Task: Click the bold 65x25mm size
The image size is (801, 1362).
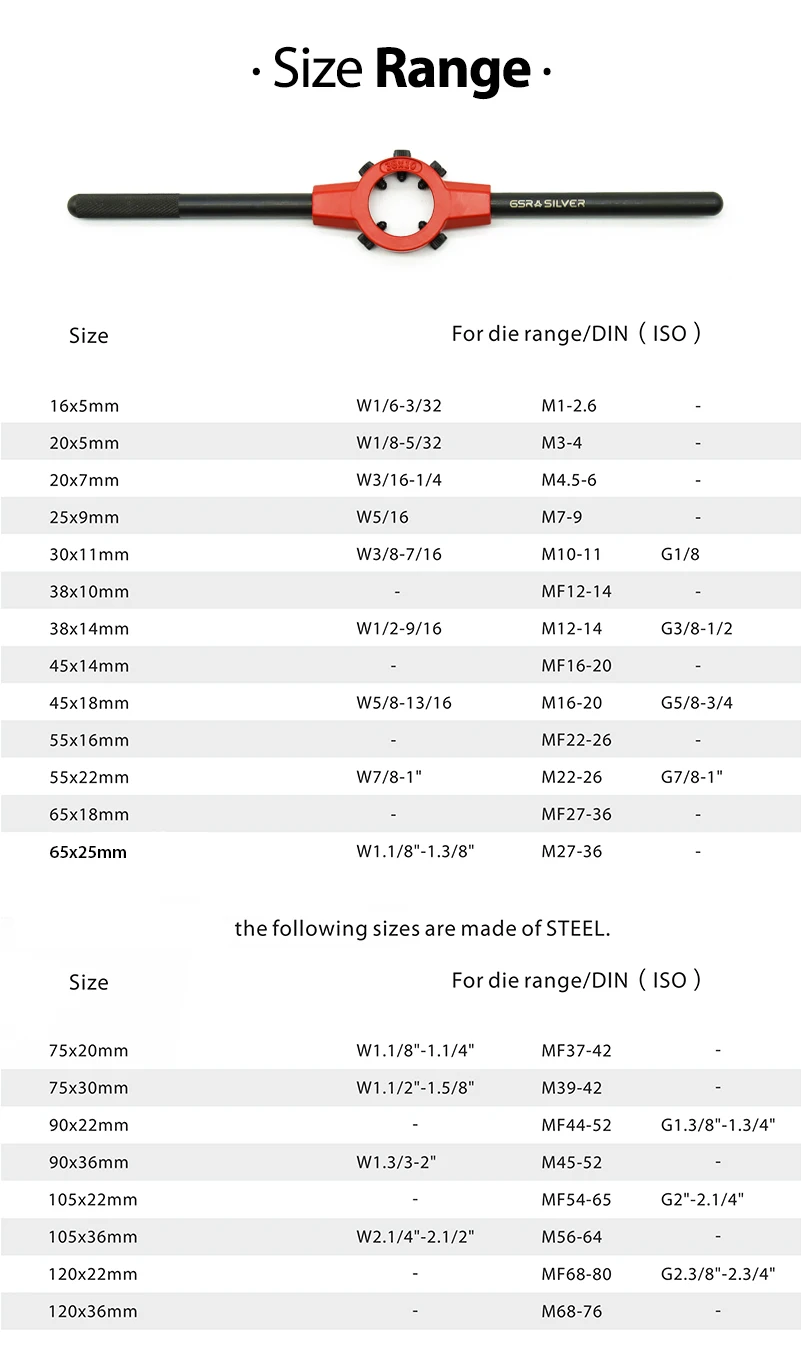Action: [88, 852]
